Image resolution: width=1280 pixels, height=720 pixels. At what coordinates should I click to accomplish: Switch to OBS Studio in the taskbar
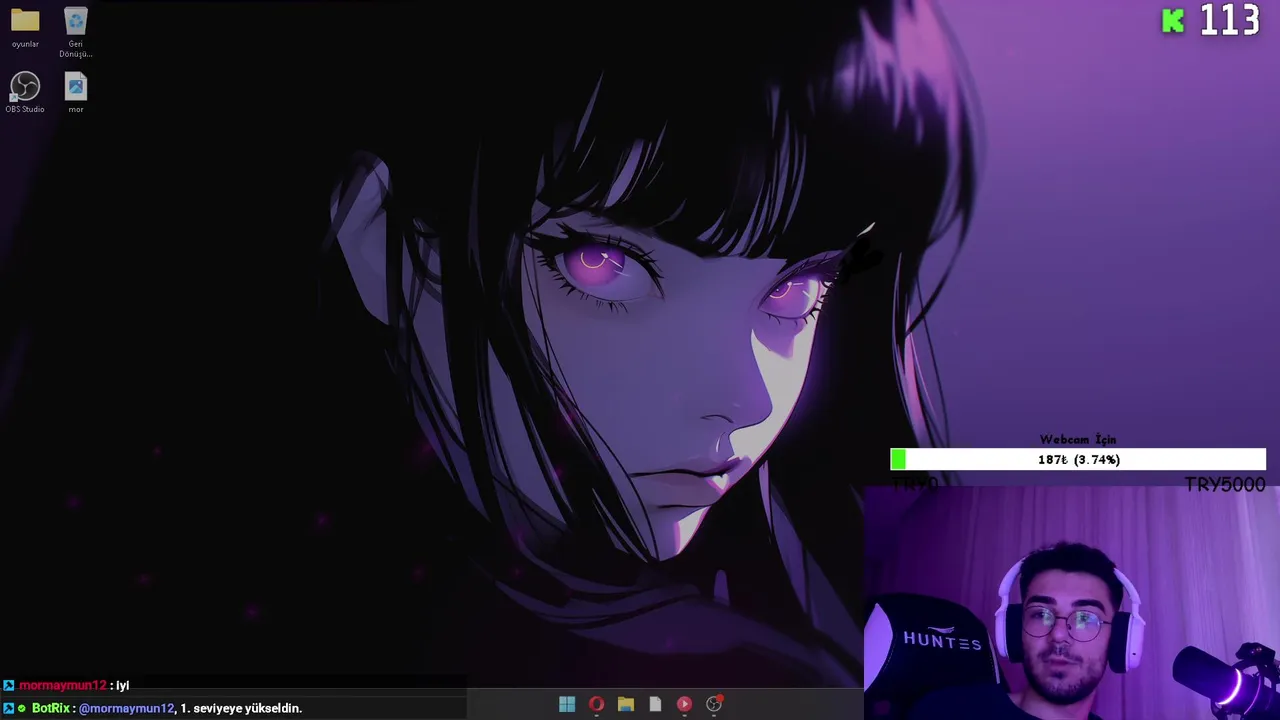[714, 704]
